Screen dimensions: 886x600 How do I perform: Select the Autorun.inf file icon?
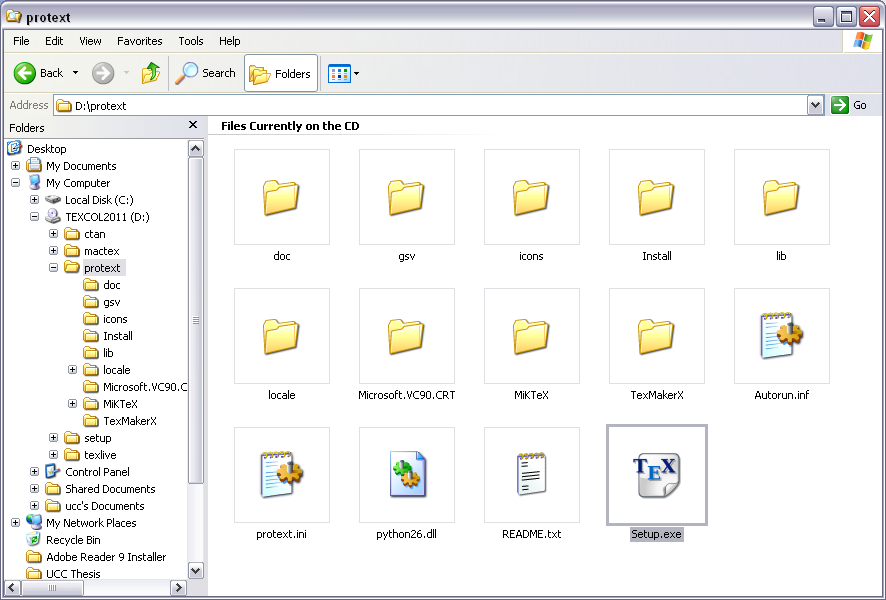tap(781, 336)
